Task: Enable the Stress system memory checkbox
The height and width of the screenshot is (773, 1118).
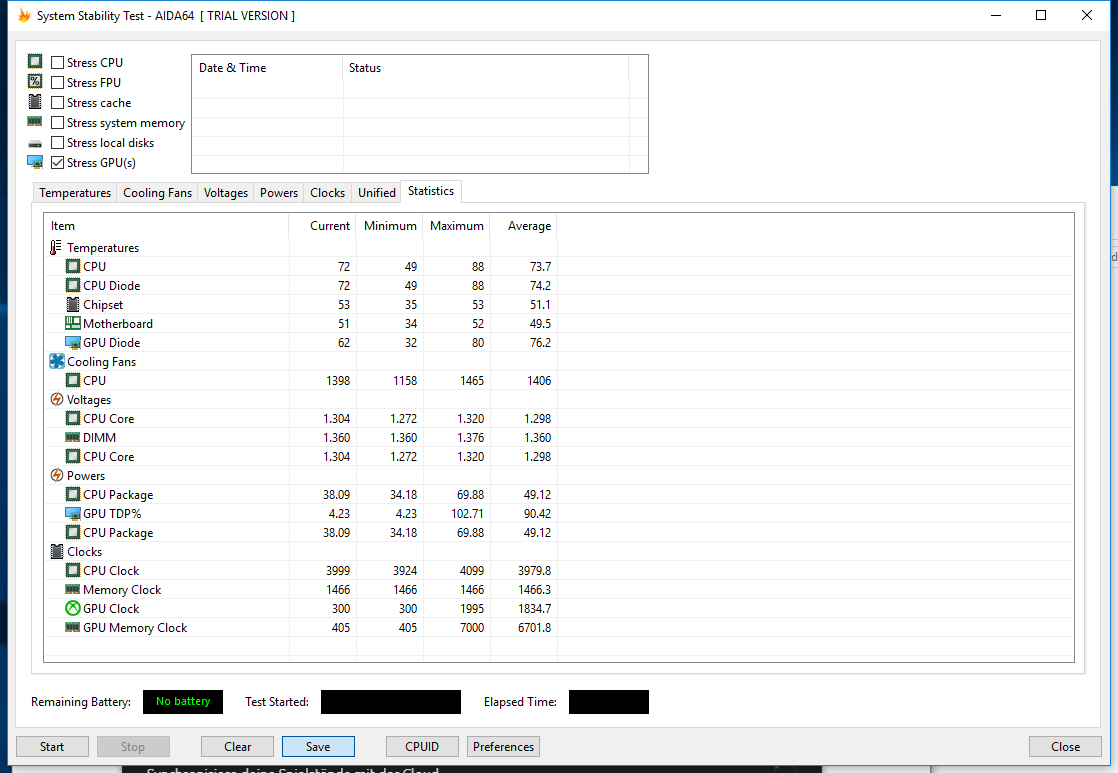Action: 58,123
